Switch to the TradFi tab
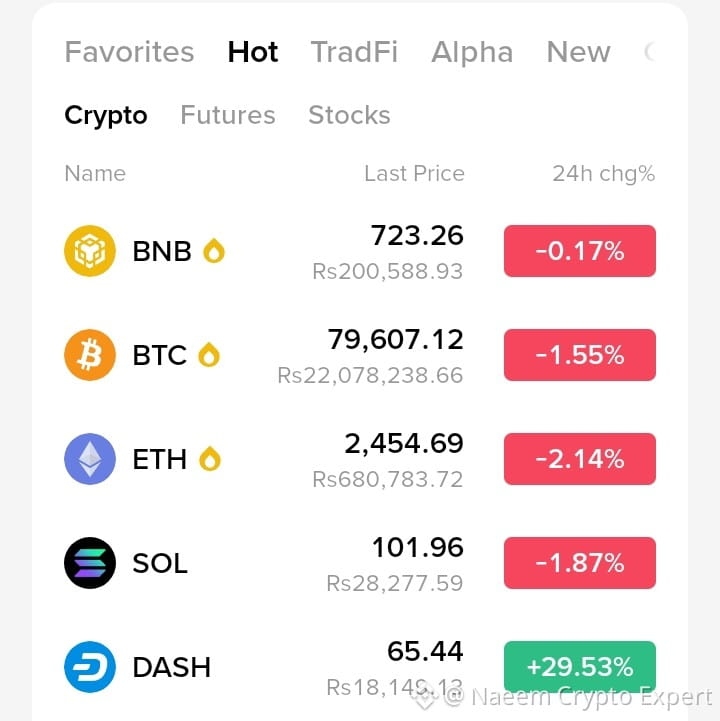The image size is (720, 721). click(354, 52)
